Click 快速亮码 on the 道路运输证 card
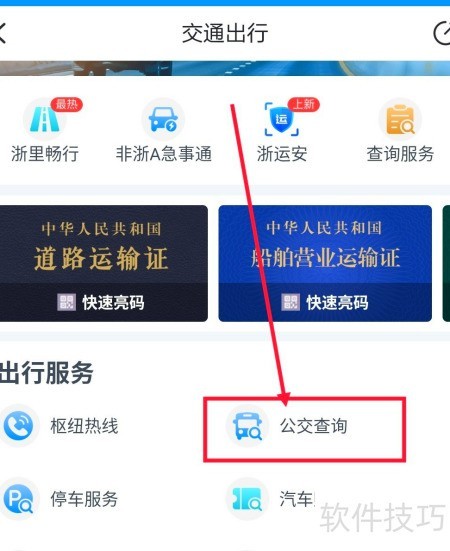This screenshot has width=450, height=551. (101, 302)
